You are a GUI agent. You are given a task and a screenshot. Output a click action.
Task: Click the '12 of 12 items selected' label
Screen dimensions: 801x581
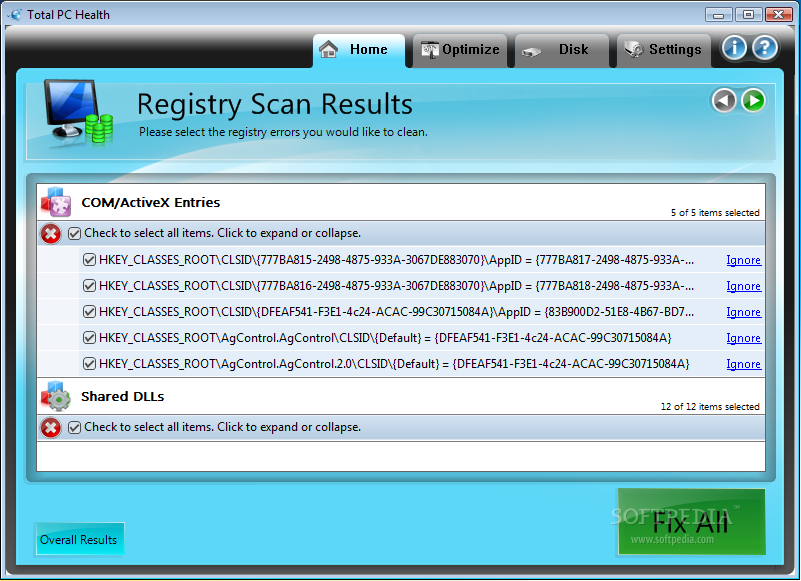click(x=710, y=407)
